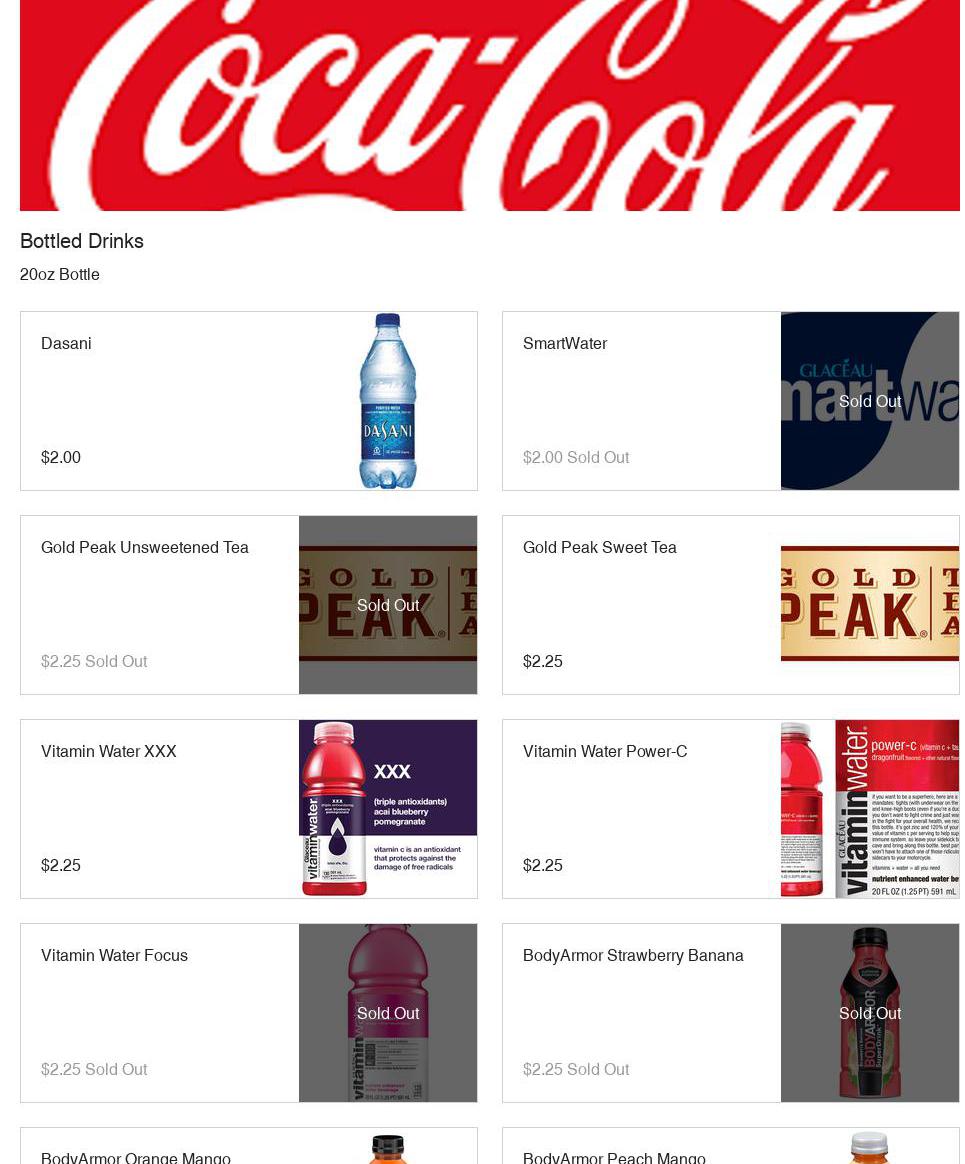The height and width of the screenshot is (1164, 965).
Task: Open the Coca-Cola banner image
Action: (489, 105)
